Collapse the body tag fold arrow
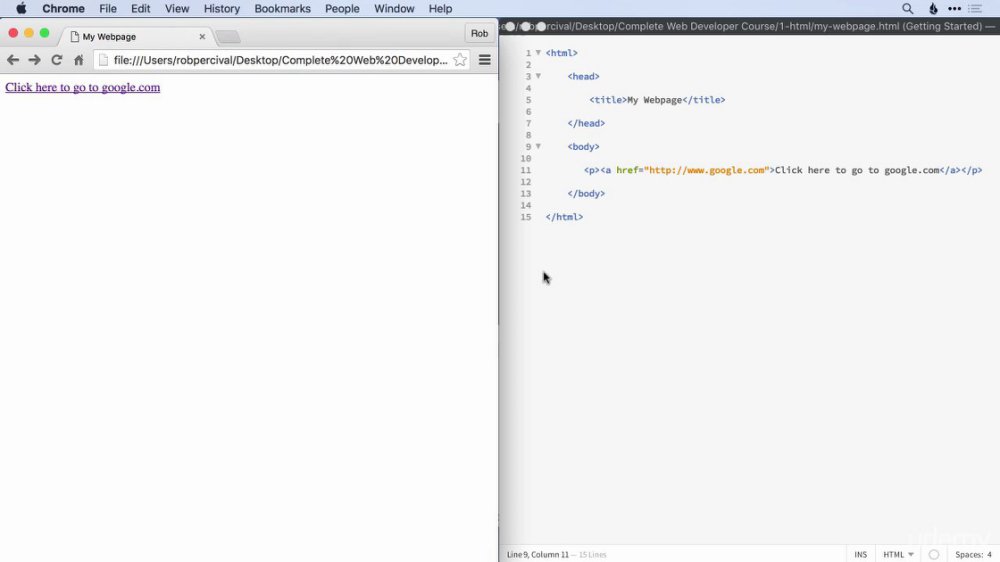The height and width of the screenshot is (562, 1000). tap(538, 146)
